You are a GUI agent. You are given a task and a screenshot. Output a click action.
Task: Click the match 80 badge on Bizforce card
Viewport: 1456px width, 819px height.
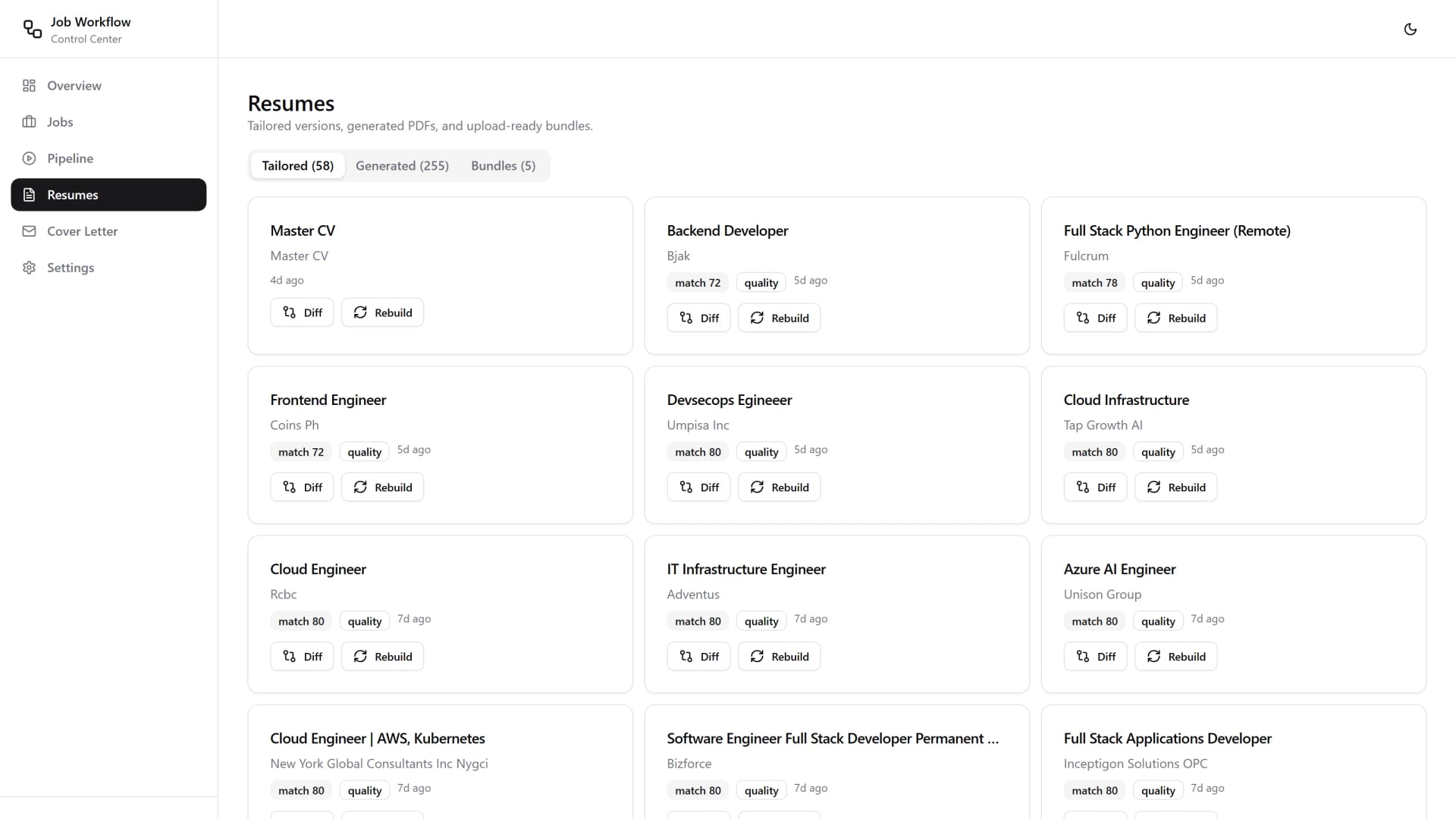click(x=698, y=790)
